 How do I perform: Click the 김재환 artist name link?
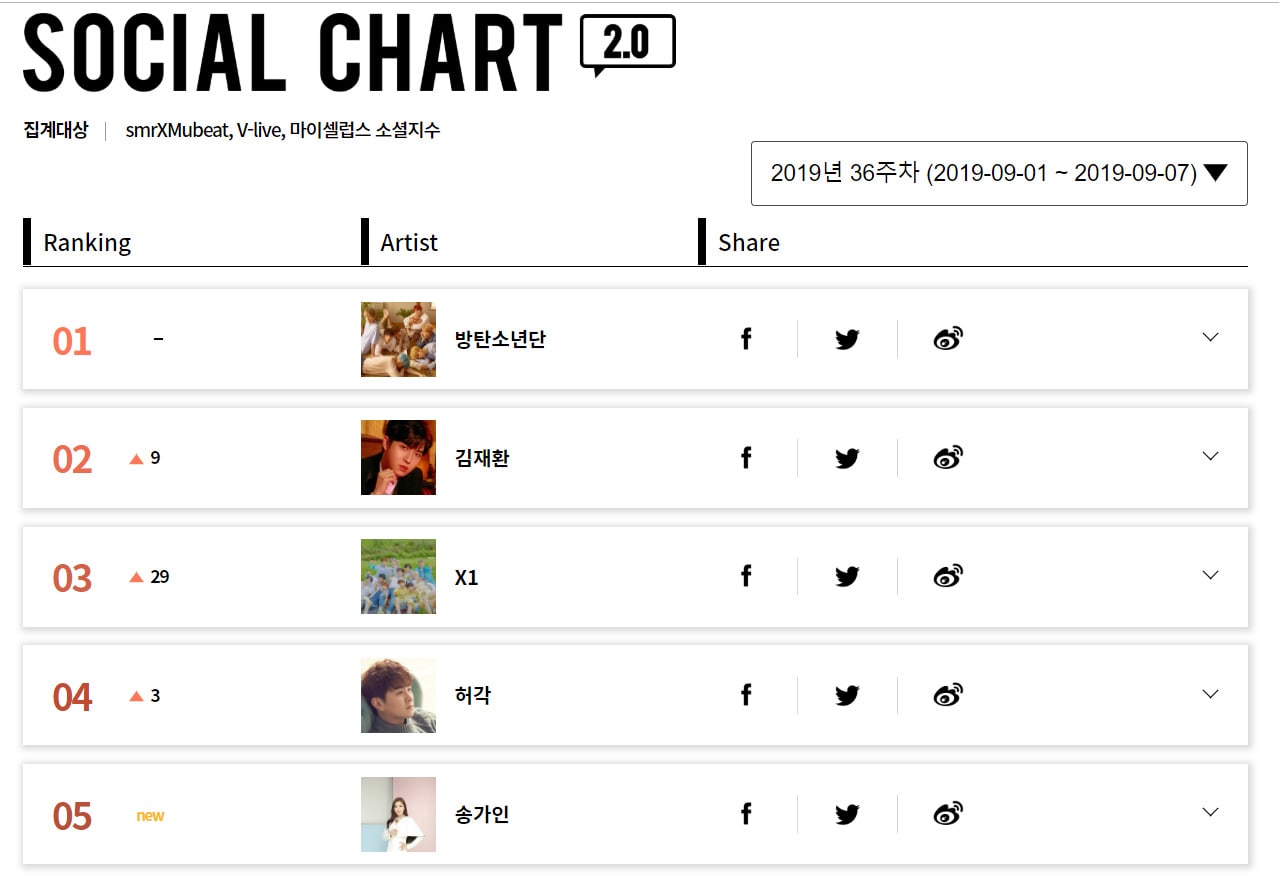pyautogui.click(x=482, y=458)
